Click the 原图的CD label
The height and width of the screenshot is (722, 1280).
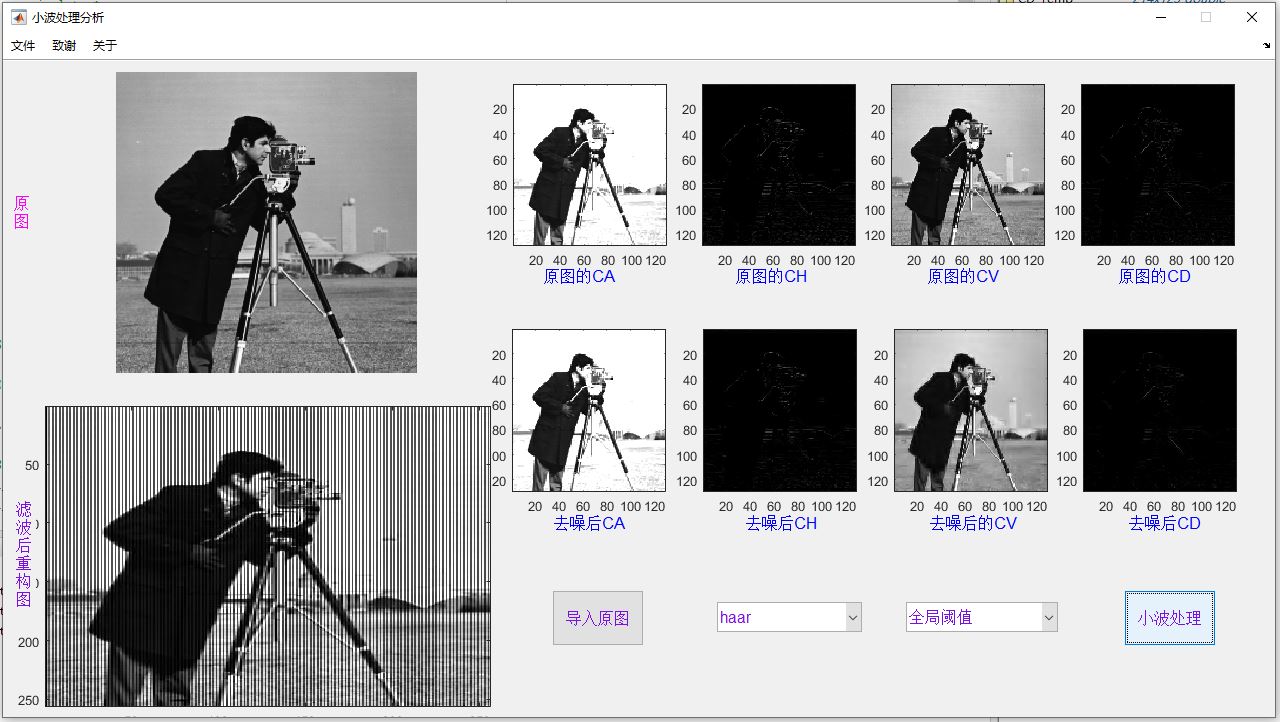coord(1154,277)
